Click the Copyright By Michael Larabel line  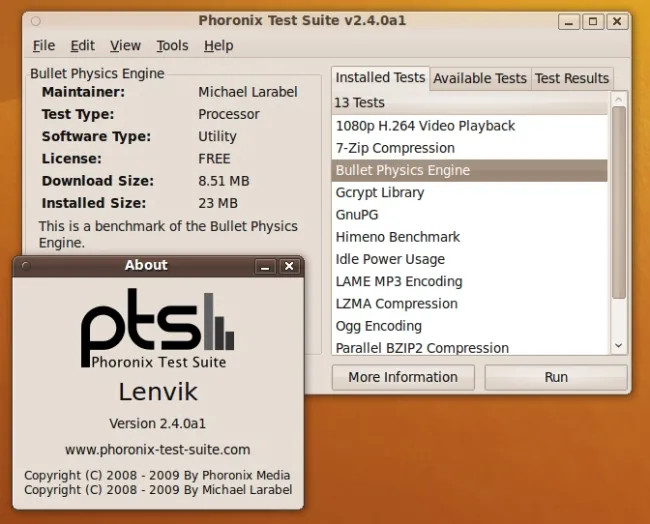[158, 490]
